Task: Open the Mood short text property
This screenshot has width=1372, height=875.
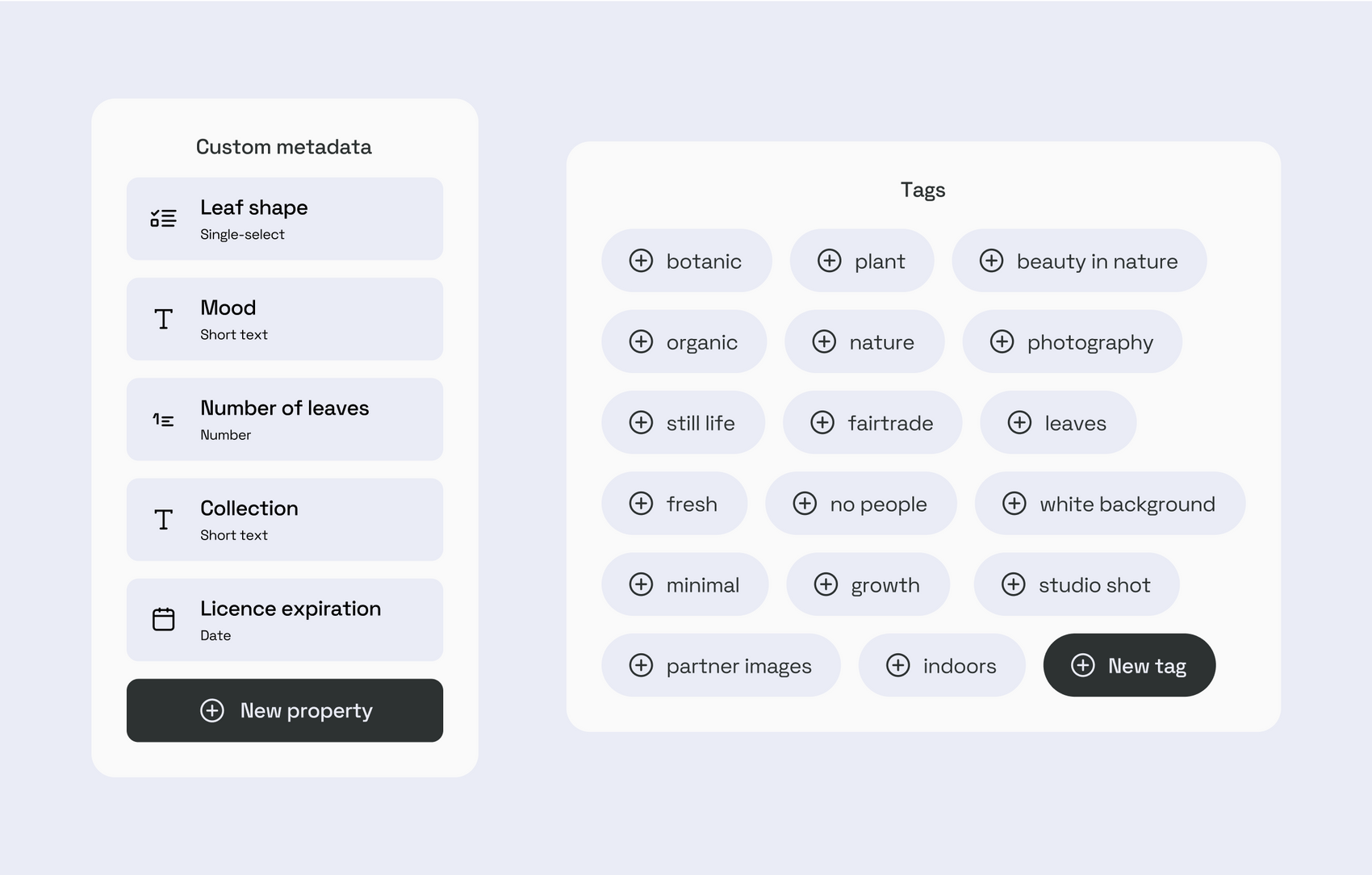Action: 285,319
